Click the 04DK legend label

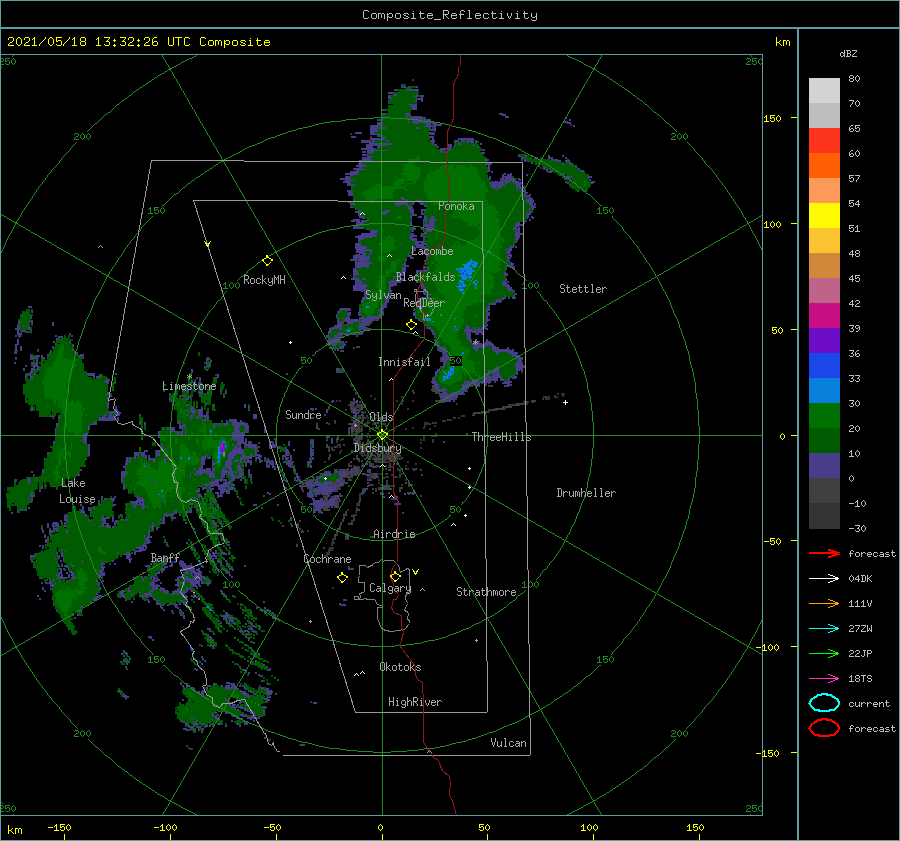(860, 579)
